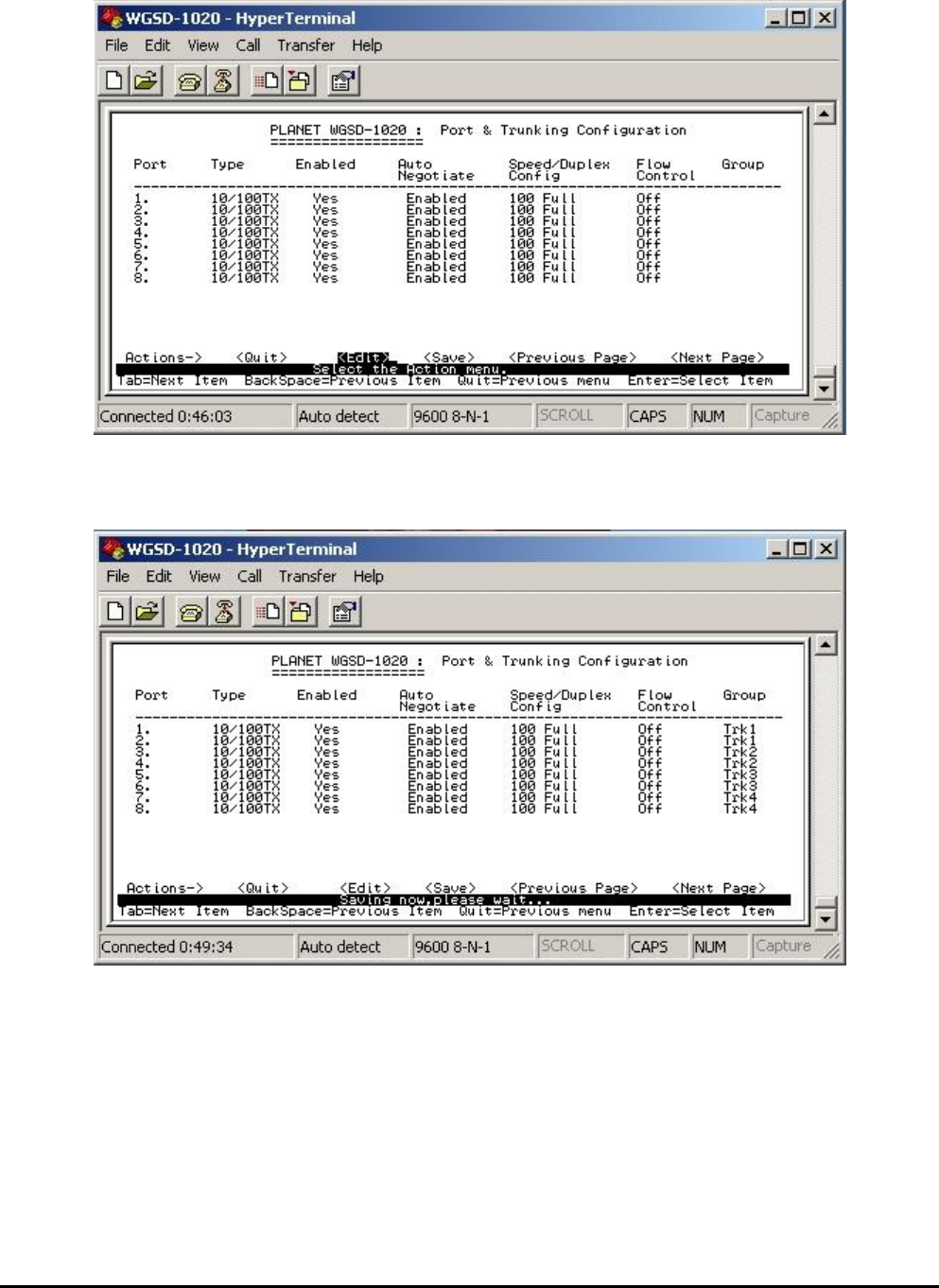Click <Previous Page> in window connected 0:46:03
939x1288 pixels.
572,357
